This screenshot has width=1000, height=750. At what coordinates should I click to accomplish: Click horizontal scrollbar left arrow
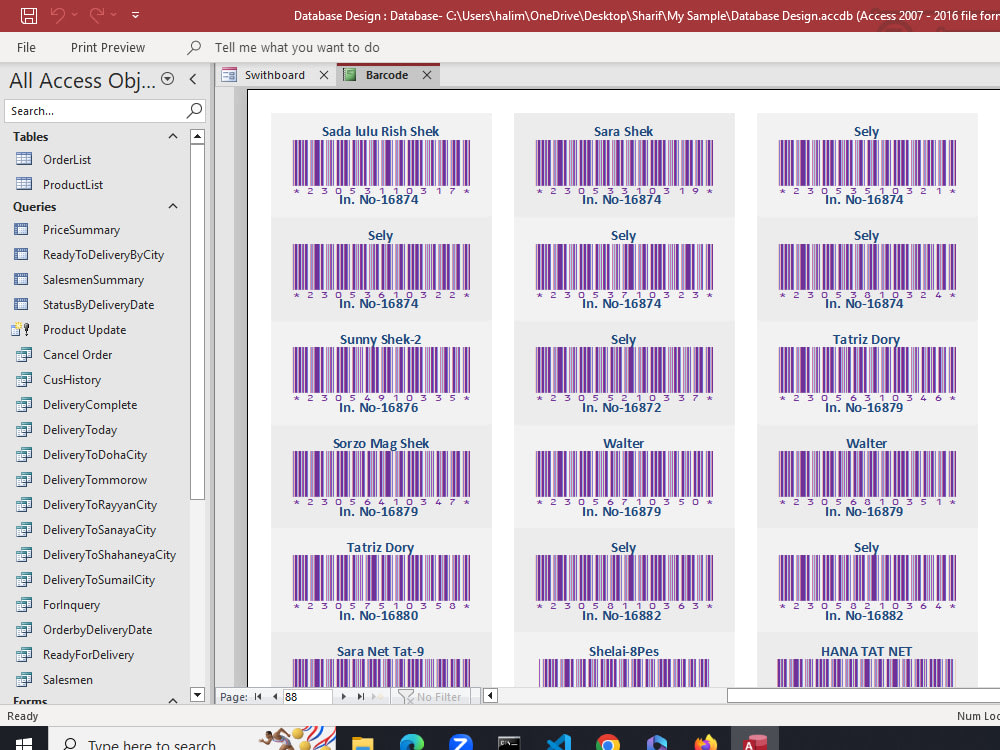490,695
